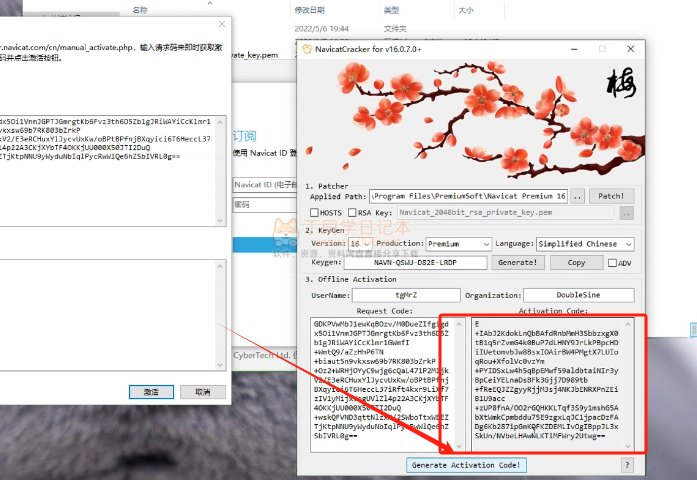Image resolution: width=697 pixels, height=480 pixels.
Task: Click request code box scrollbar up arrow in dialog
Action: click(220, 122)
